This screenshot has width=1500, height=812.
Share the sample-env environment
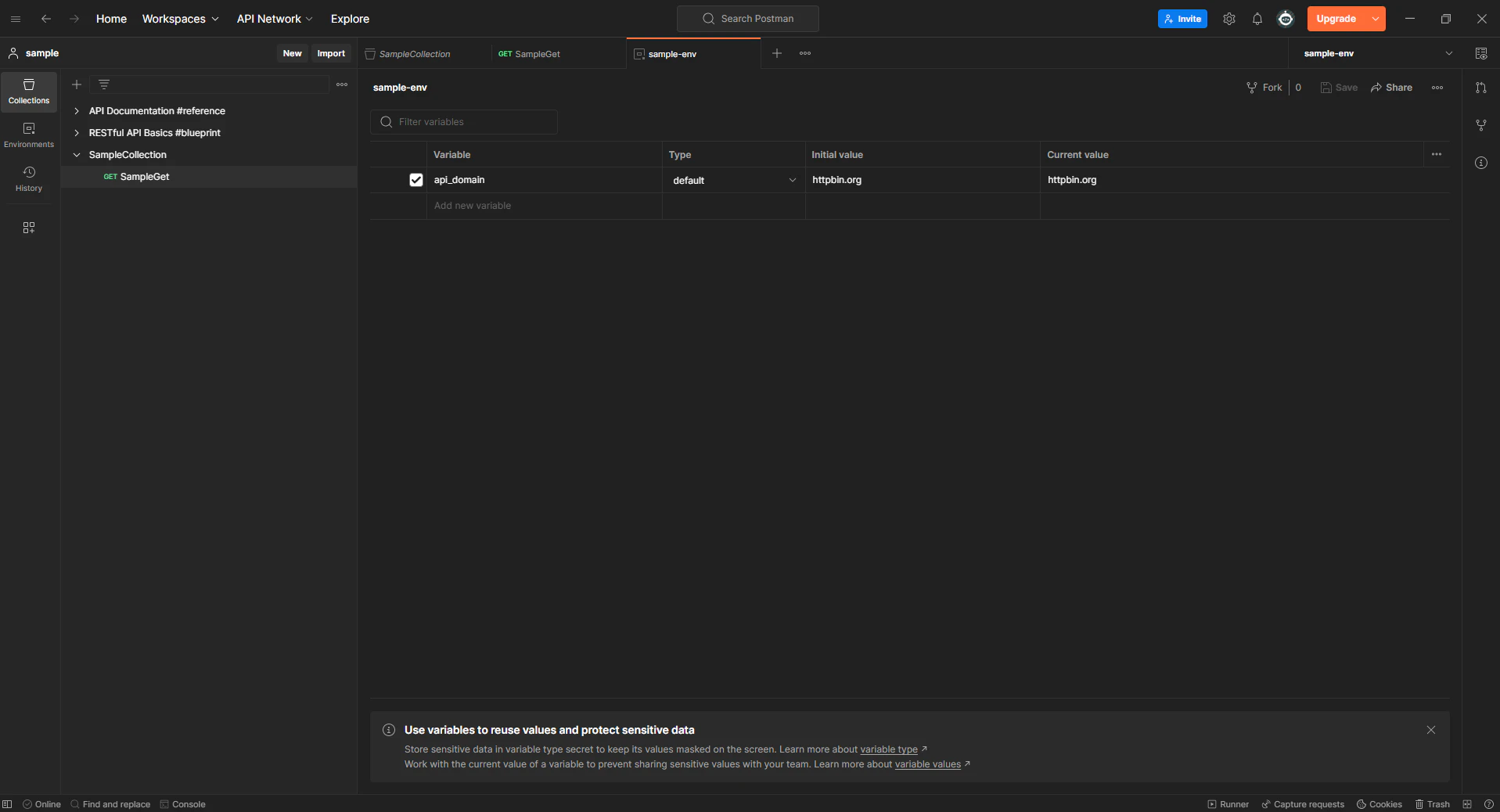pos(1391,88)
